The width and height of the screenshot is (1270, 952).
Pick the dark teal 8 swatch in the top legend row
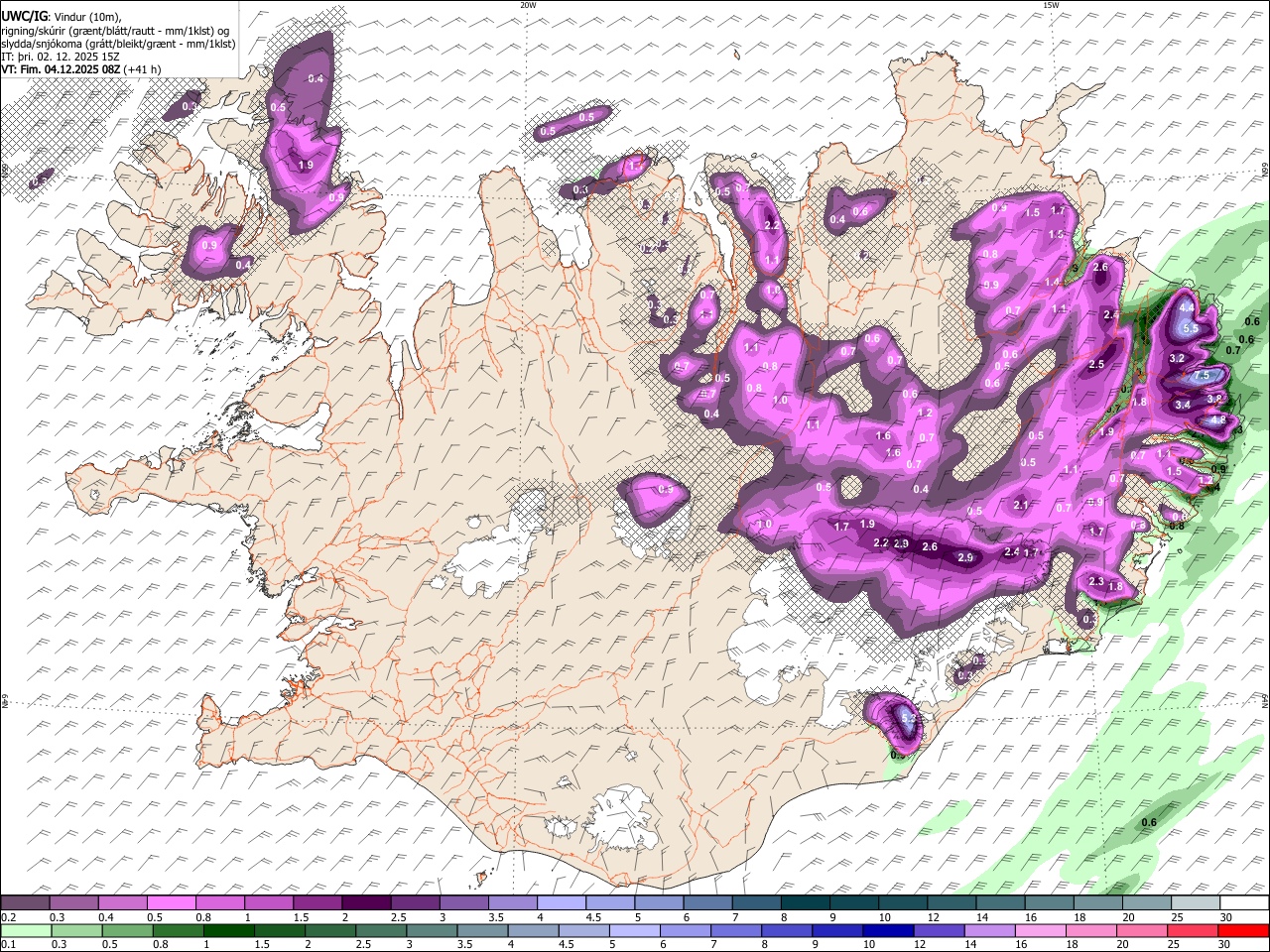pos(805,902)
